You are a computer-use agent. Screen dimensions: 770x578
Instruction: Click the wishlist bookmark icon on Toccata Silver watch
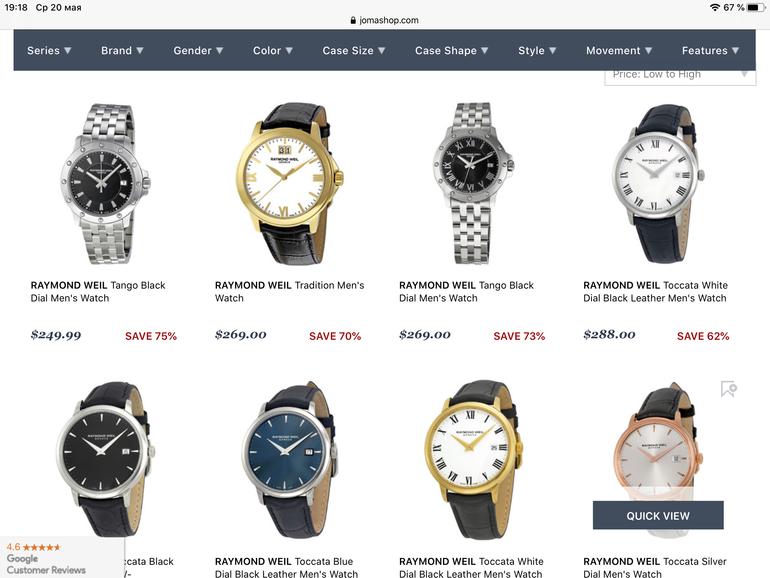729,389
